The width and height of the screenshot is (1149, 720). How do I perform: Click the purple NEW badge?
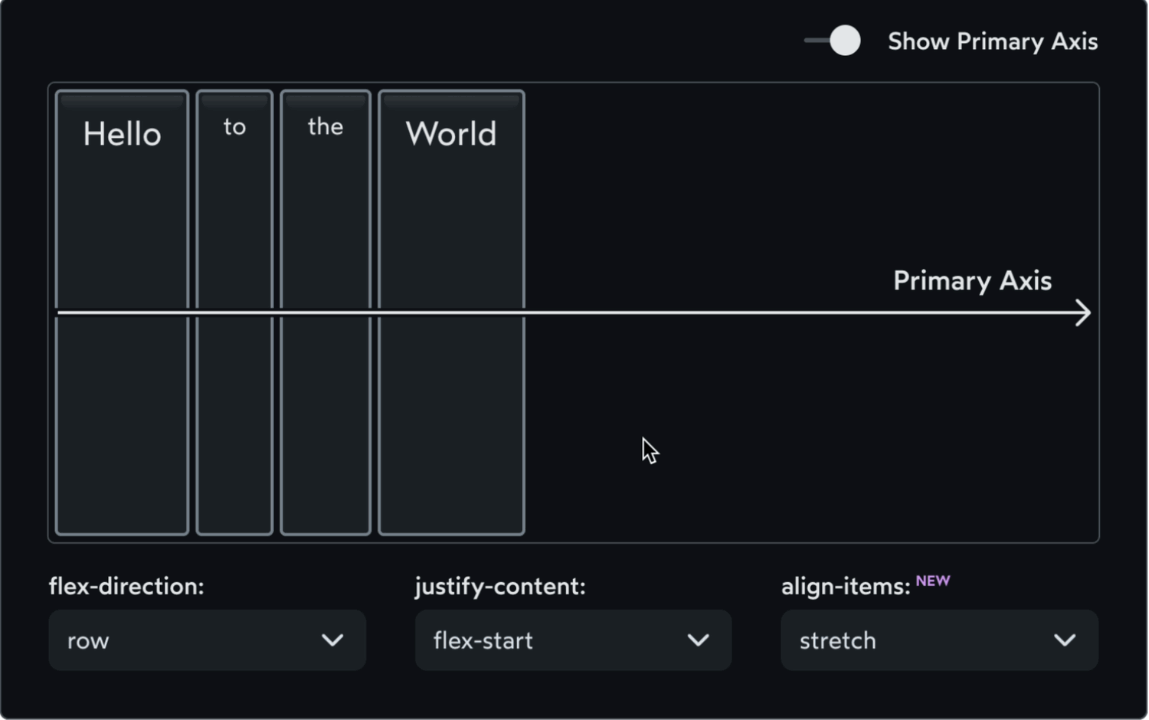coord(933,580)
